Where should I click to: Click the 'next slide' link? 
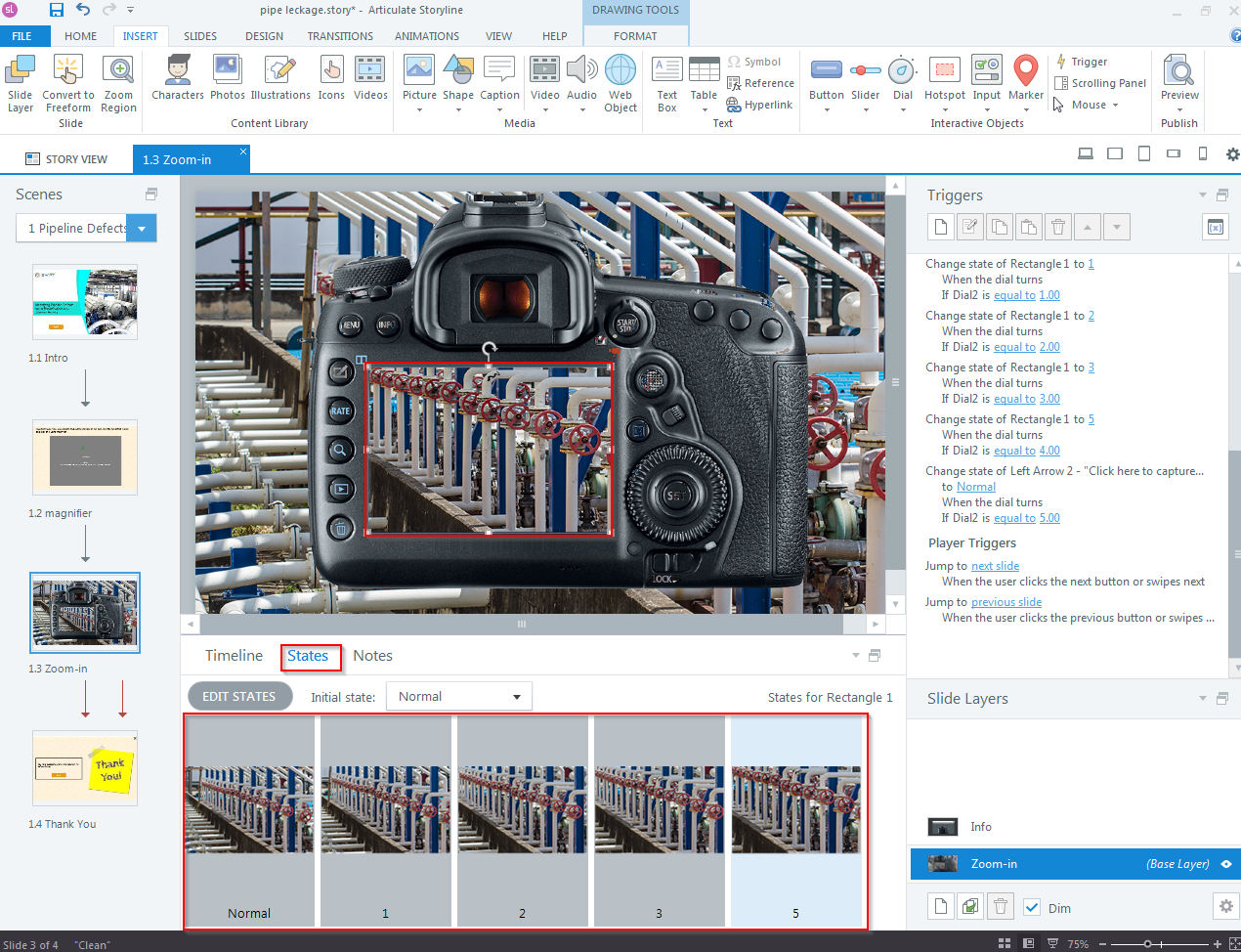coord(995,566)
